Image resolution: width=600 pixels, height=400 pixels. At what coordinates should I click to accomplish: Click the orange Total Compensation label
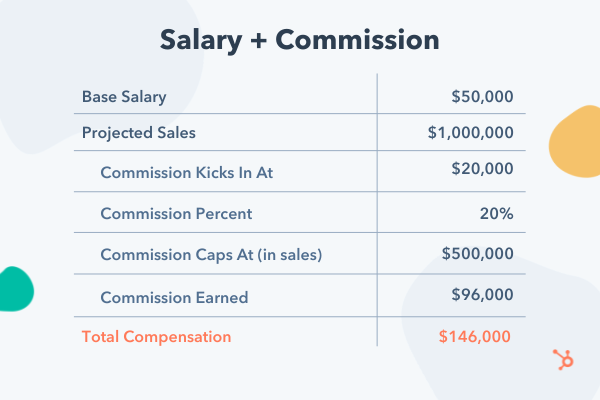(156, 336)
